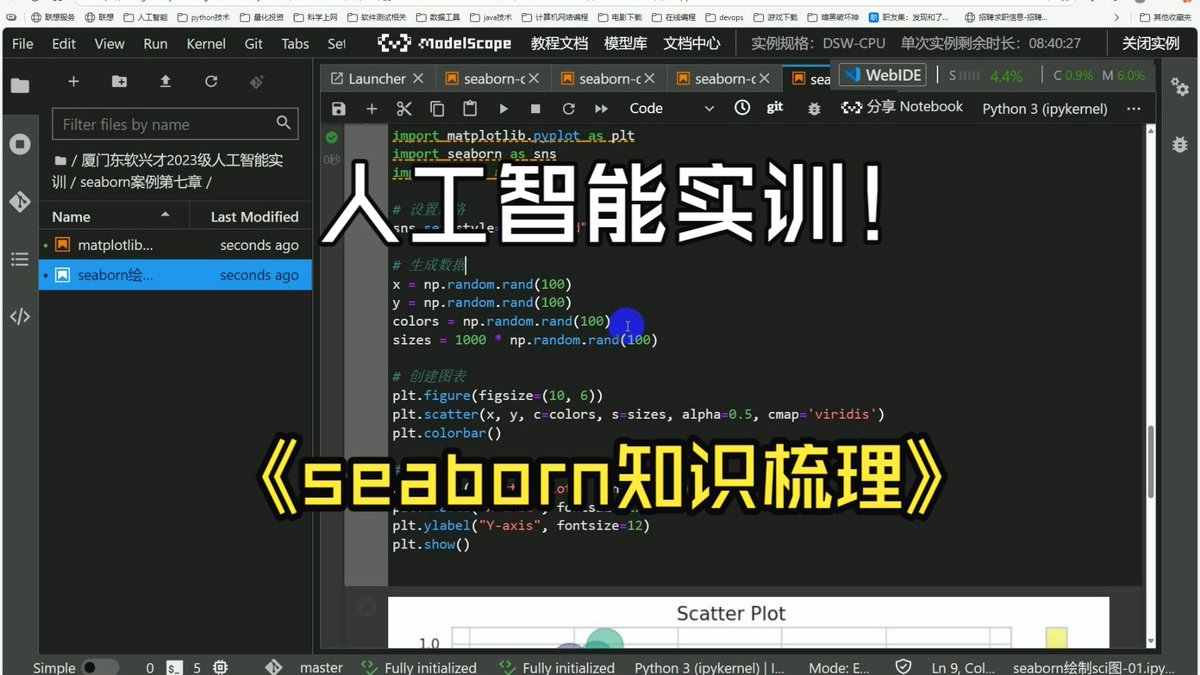The width and height of the screenshot is (1200, 675).
Task: Open the Tabs menu
Action: [x=295, y=44]
